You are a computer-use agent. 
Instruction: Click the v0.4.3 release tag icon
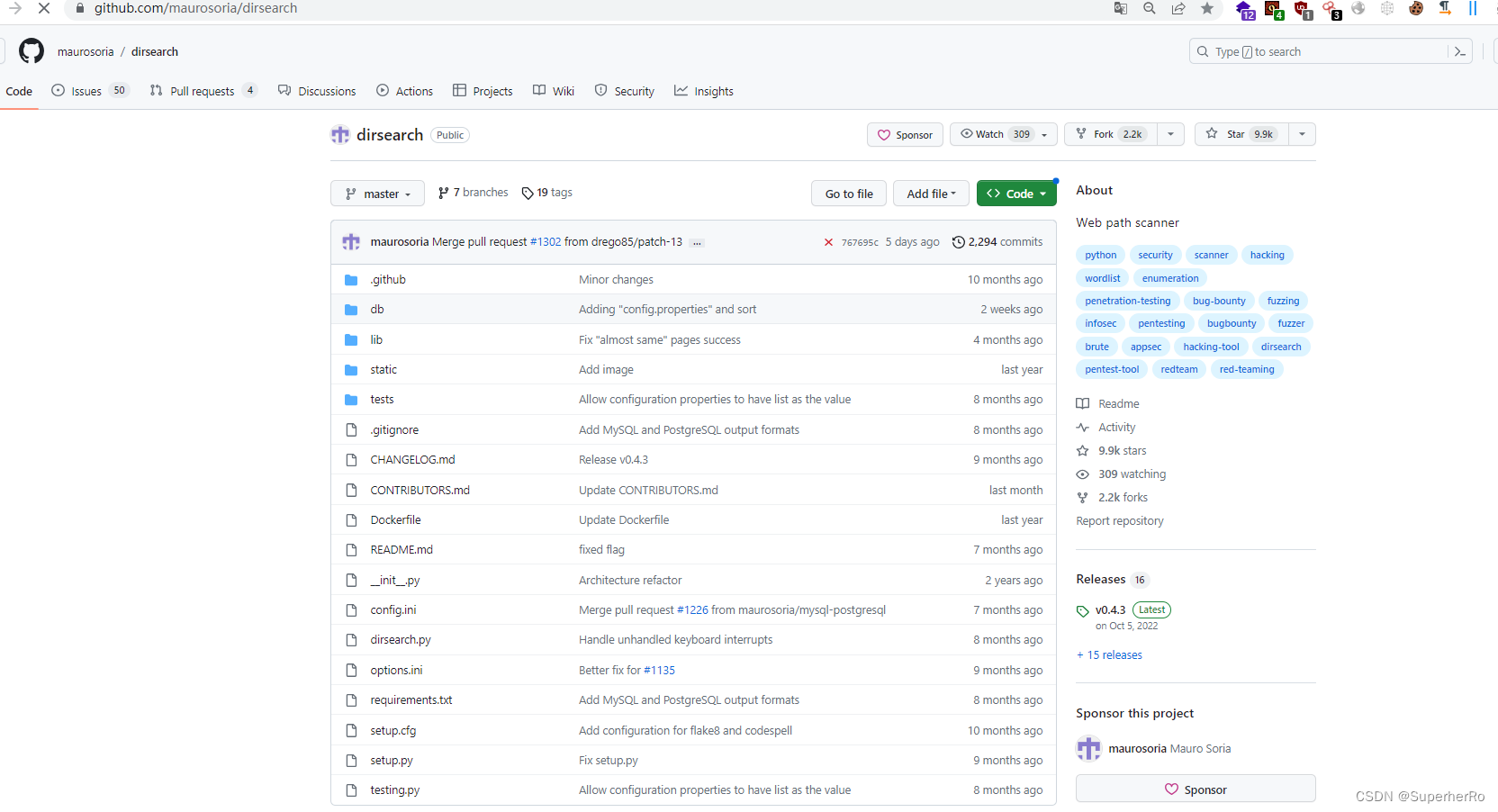pos(1083,611)
